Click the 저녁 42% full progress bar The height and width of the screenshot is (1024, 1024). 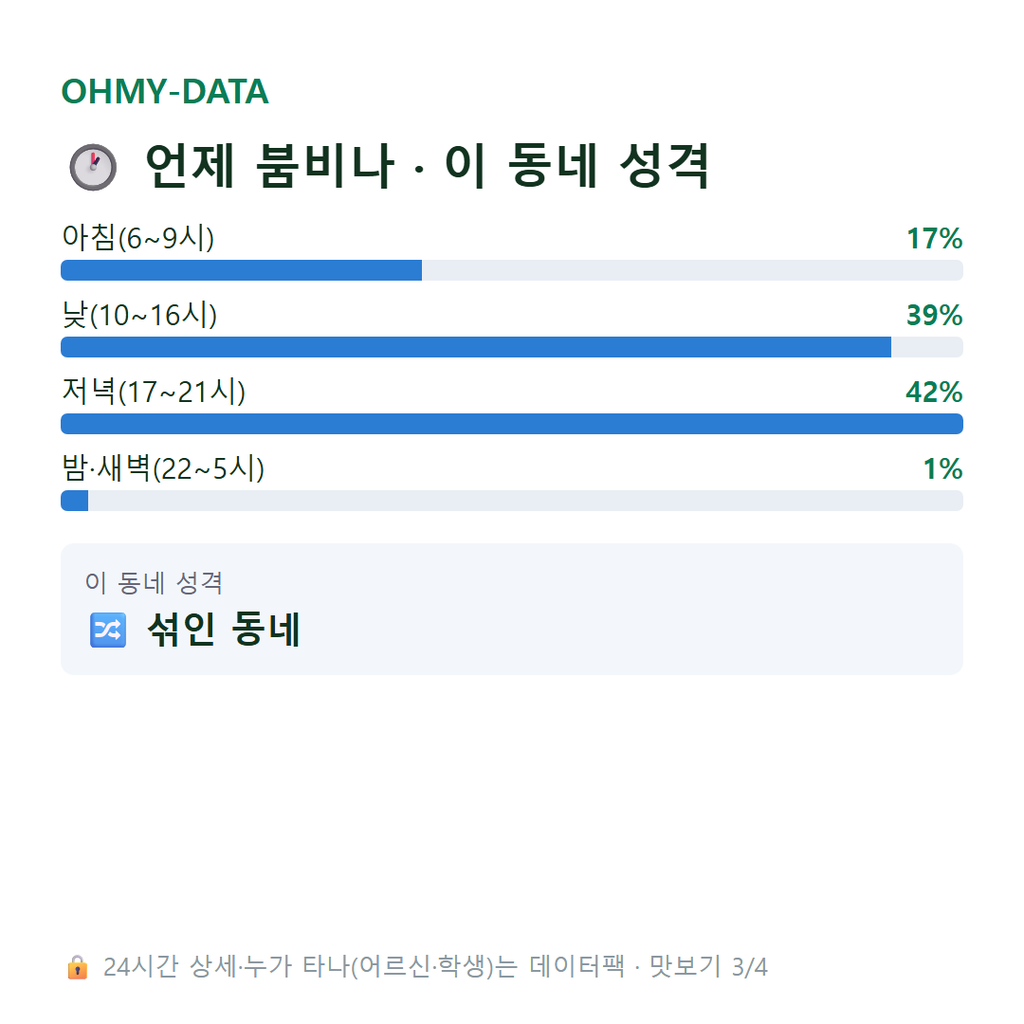click(x=512, y=424)
